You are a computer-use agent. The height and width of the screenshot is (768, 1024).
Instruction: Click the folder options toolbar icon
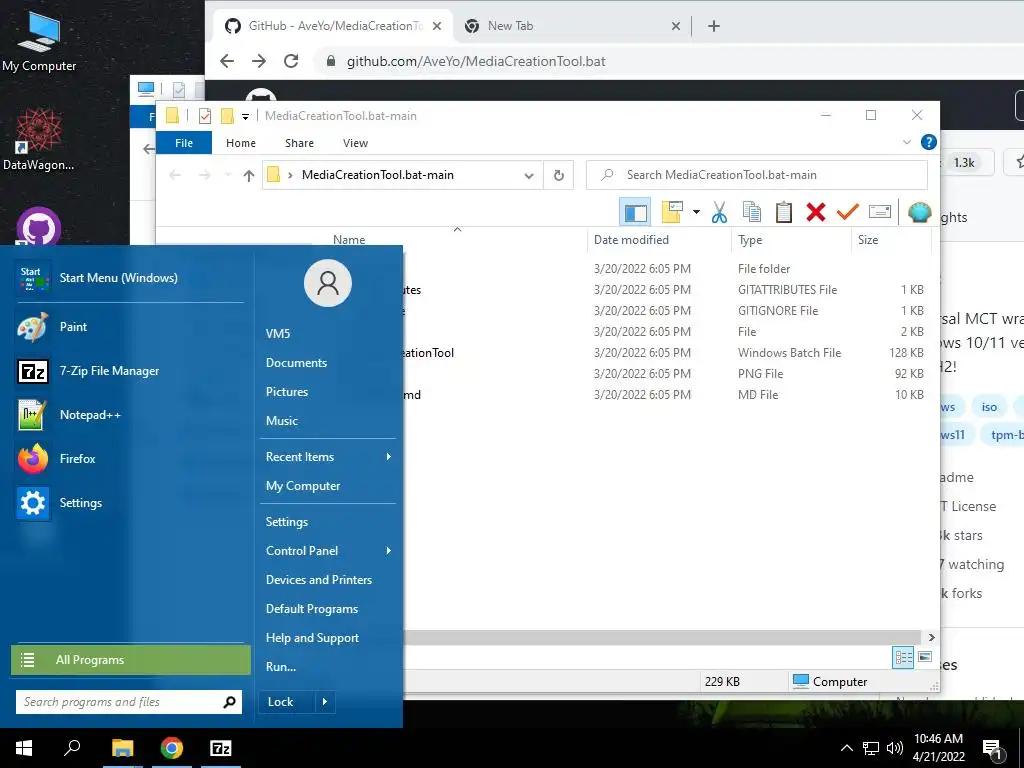click(x=672, y=212)
